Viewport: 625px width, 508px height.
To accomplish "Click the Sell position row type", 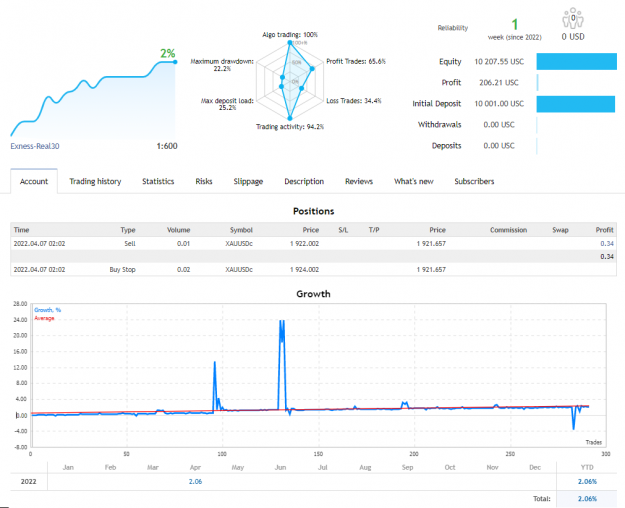I will 130,244.
